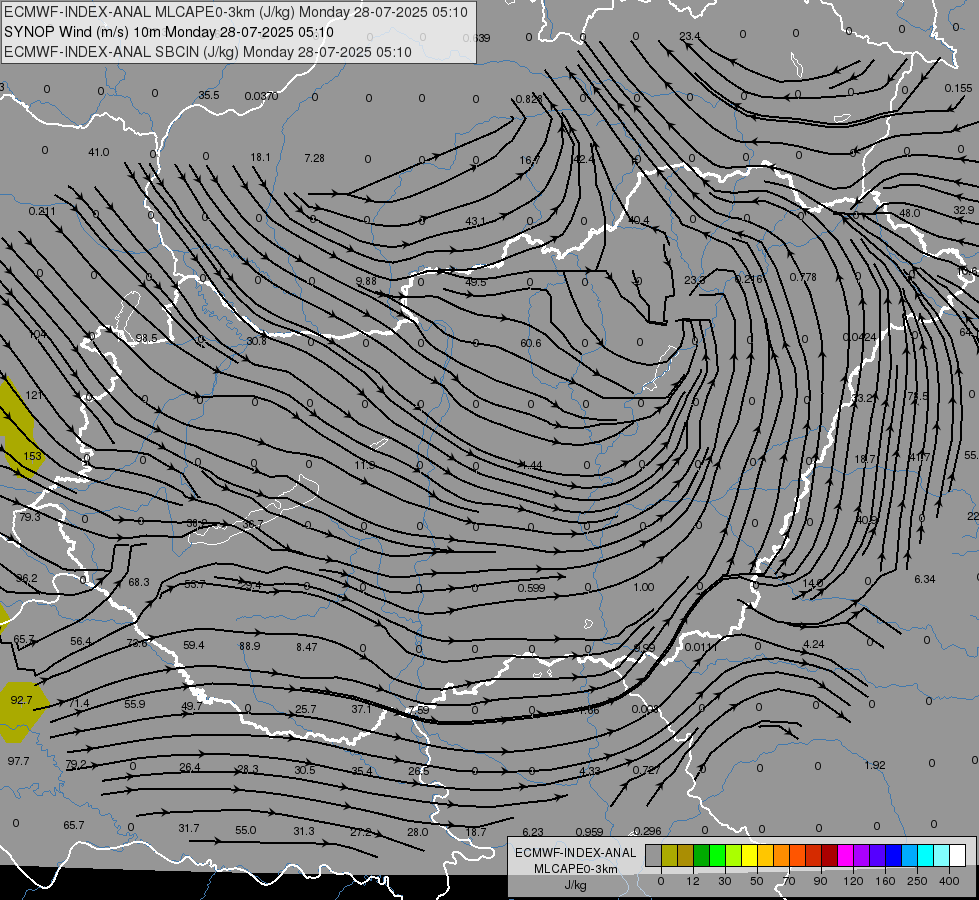Click the SYNOP Wind 10m title line

[x=169, y=32]
